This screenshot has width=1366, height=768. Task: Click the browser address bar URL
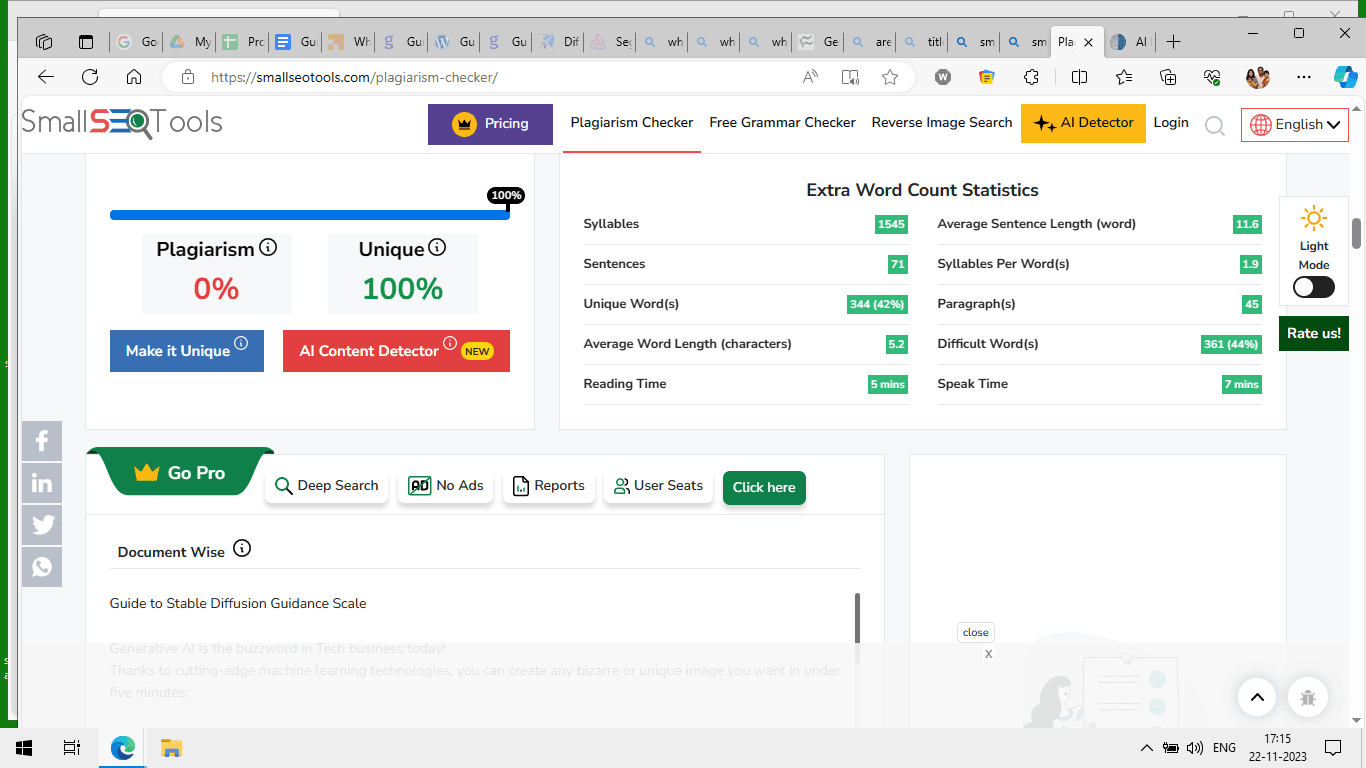coord(354,77)
